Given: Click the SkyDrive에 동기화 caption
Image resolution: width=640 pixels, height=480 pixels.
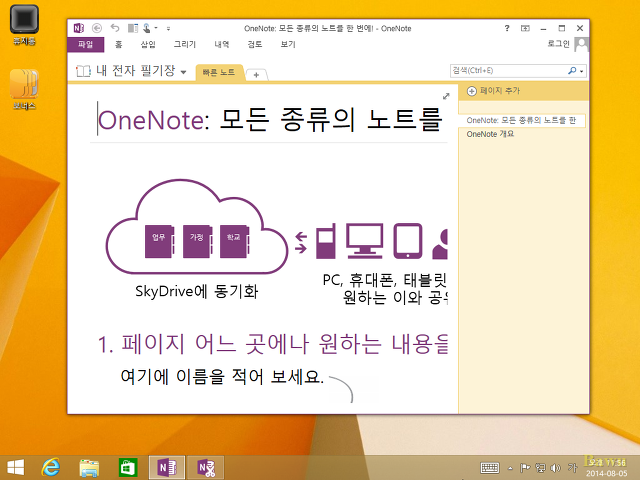Looking at the screenshot, I should pyautogui.click(x=196, y=291).
